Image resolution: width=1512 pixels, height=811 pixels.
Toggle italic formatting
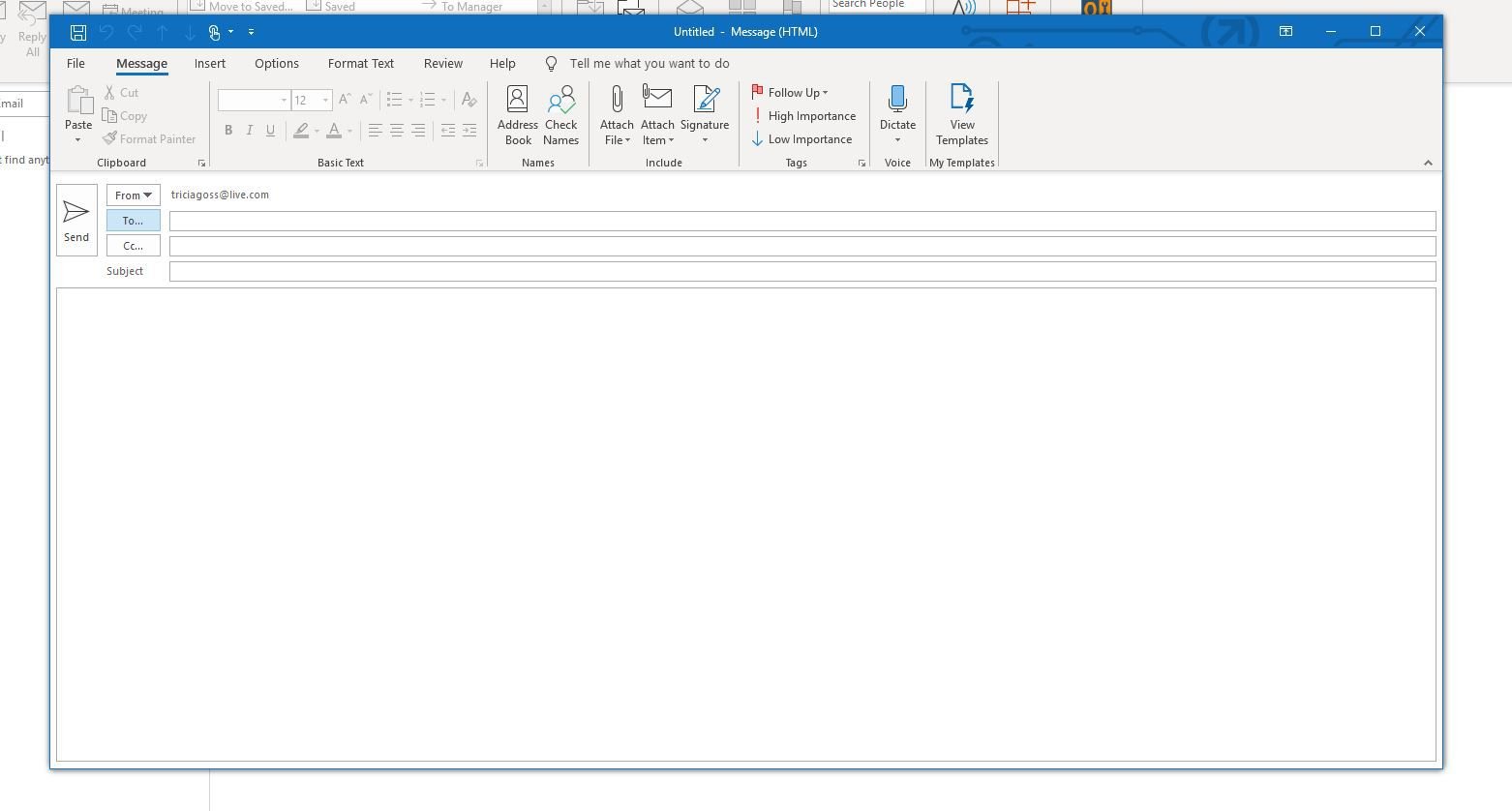pyautogui.click(x=249, y=130)
